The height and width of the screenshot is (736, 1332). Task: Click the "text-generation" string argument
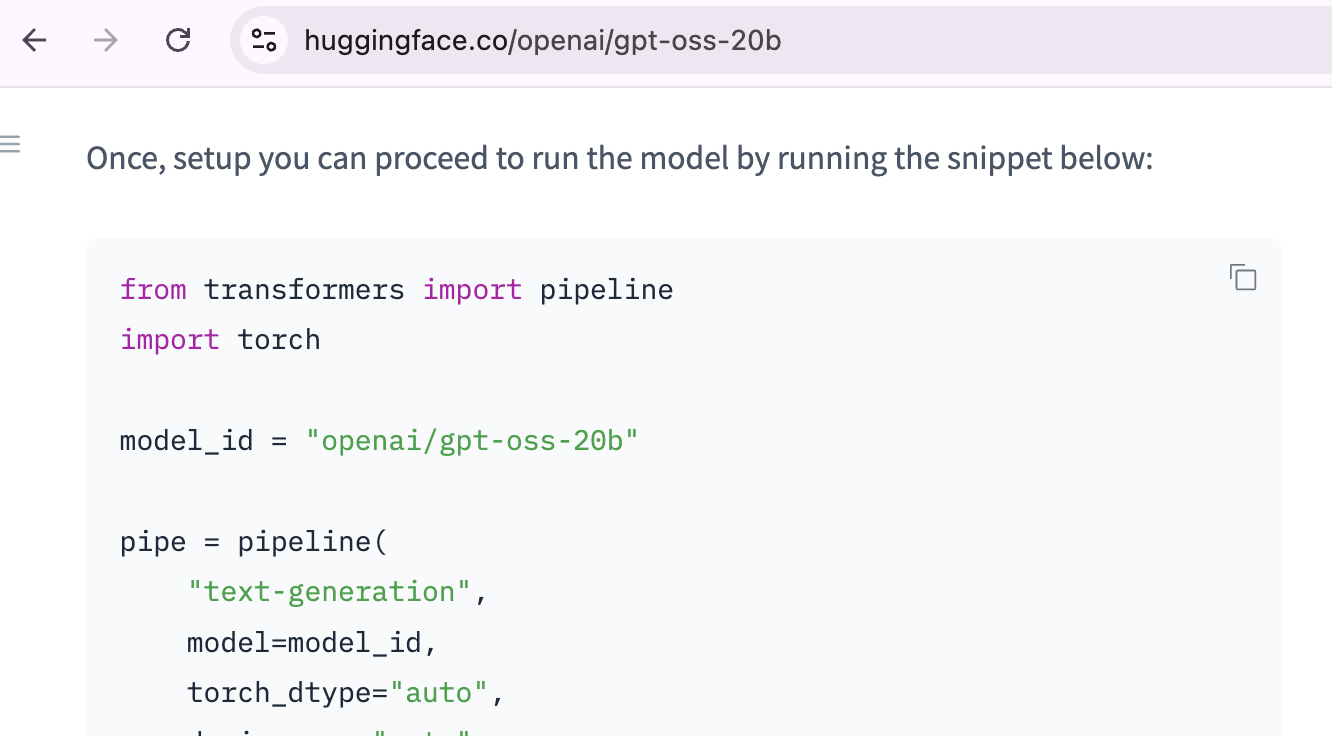tap(329, 592)
